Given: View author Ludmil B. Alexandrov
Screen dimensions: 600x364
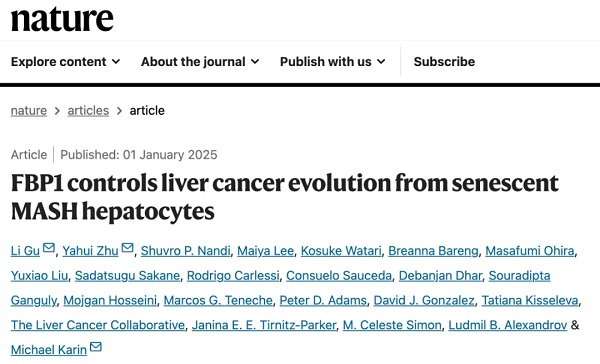Looking at the screenshot, I should coord(507,325).
